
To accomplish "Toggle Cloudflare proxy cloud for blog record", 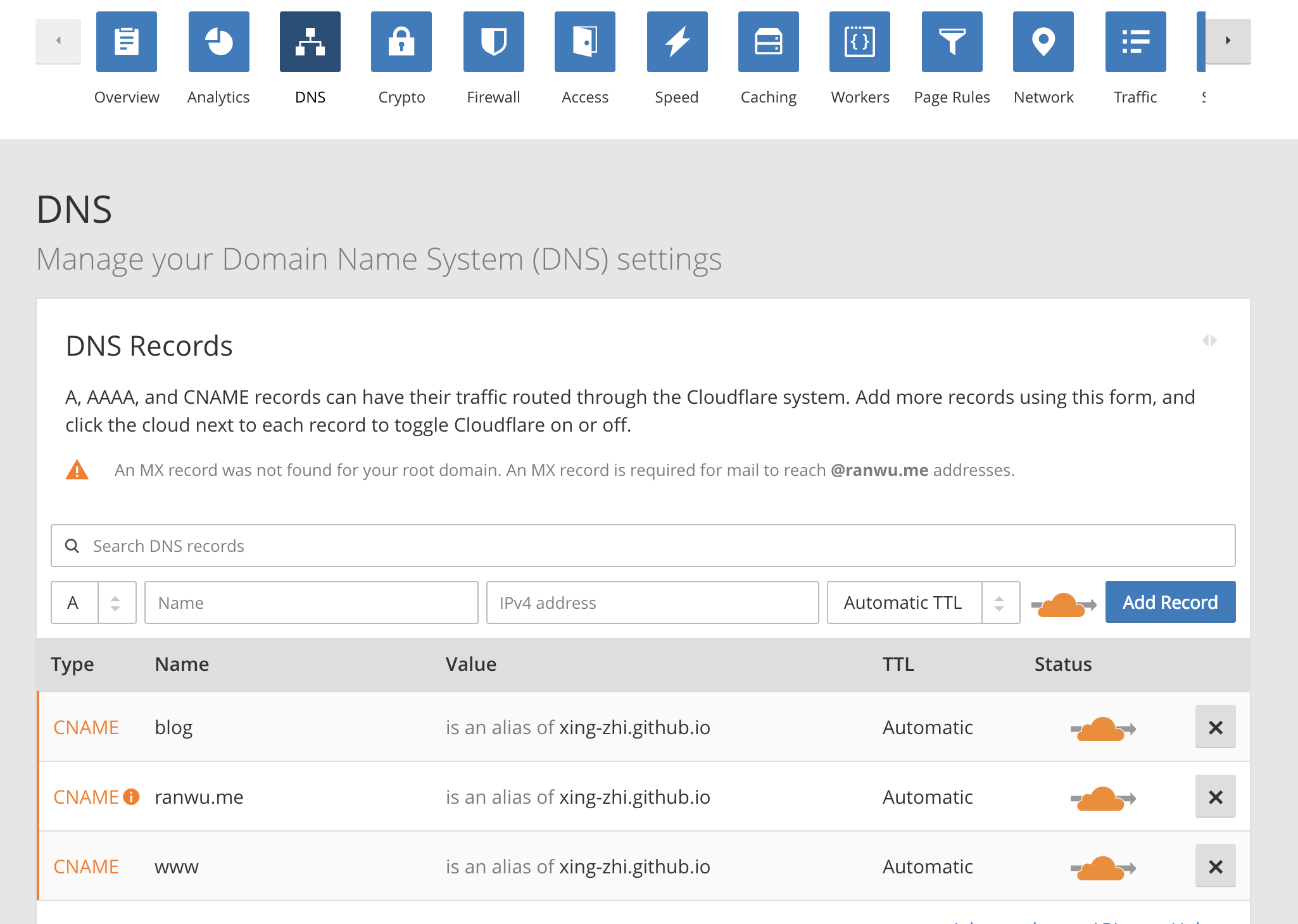I will pos(1102,728).
